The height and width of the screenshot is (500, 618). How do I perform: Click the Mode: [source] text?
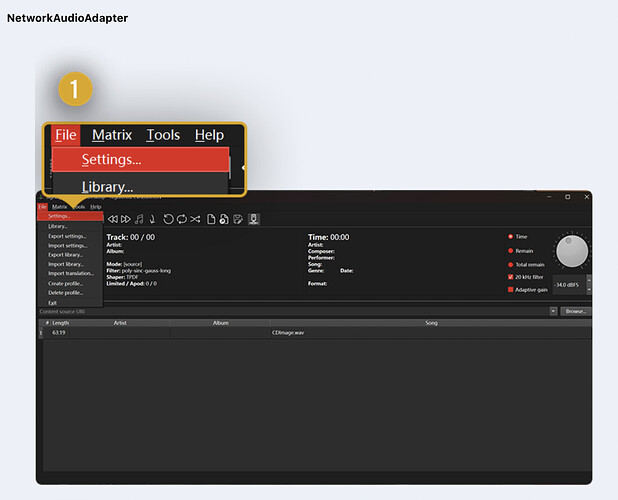[x=124, y=264]
